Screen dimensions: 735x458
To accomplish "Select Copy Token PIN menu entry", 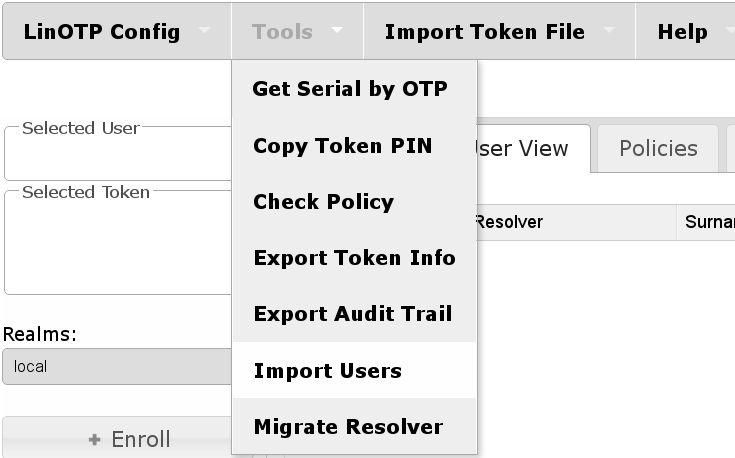I will pyautogui.click(x=342, y=146).
